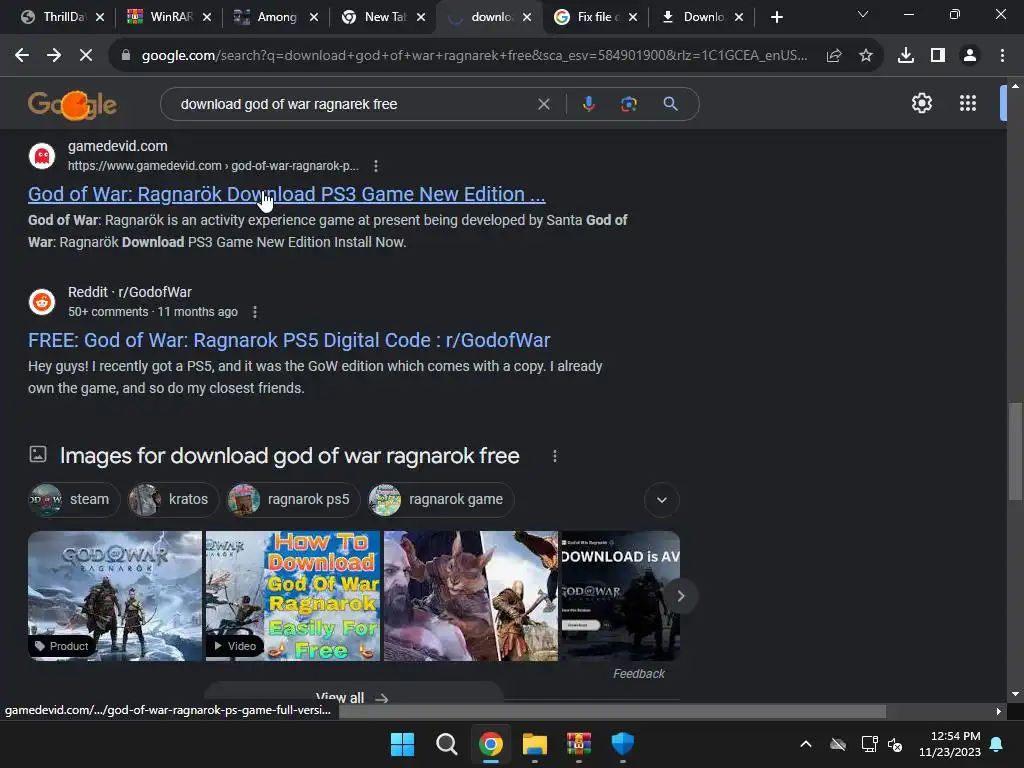Viewport: 1024px width, 768px height.
Task: Open clock and date in taskbar
Action: pyautogui.click(x=950, y=744)
